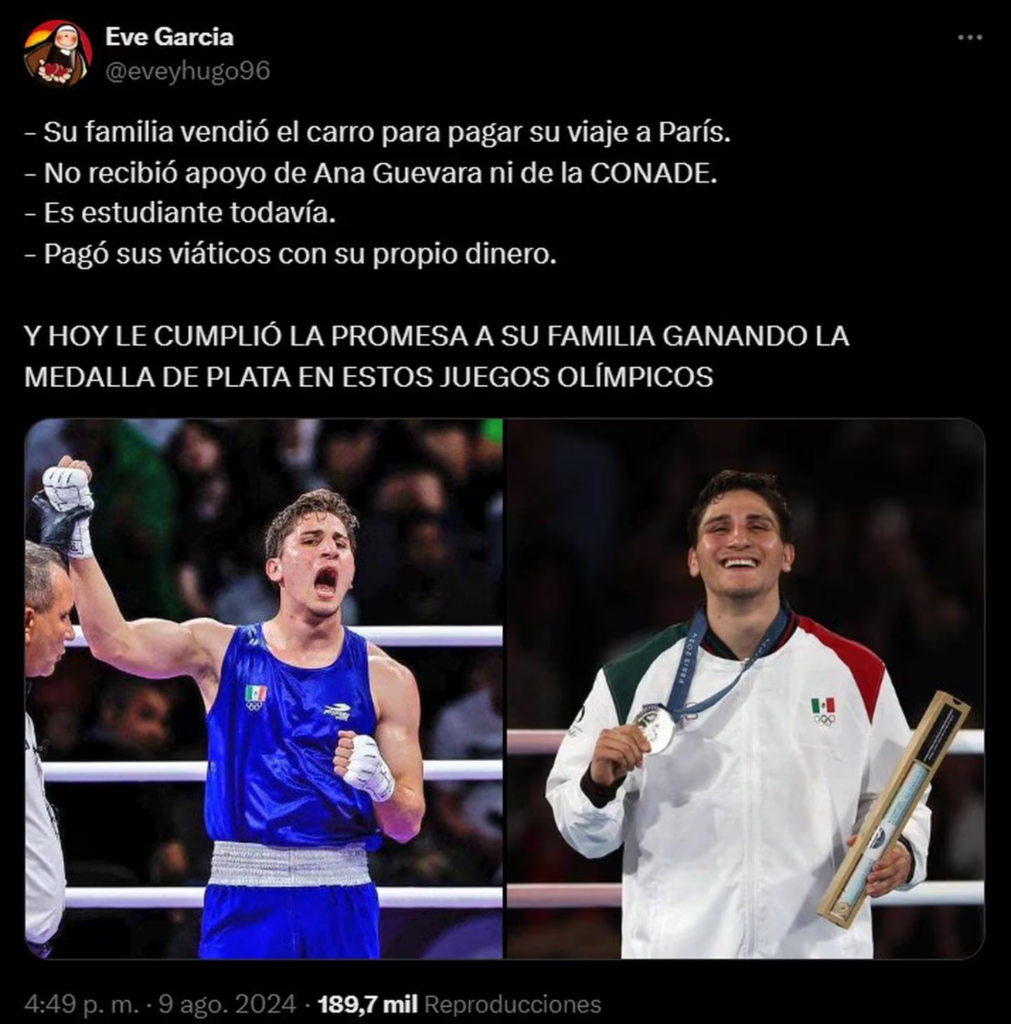Select the line about selling the car

[x=377, y=133]
